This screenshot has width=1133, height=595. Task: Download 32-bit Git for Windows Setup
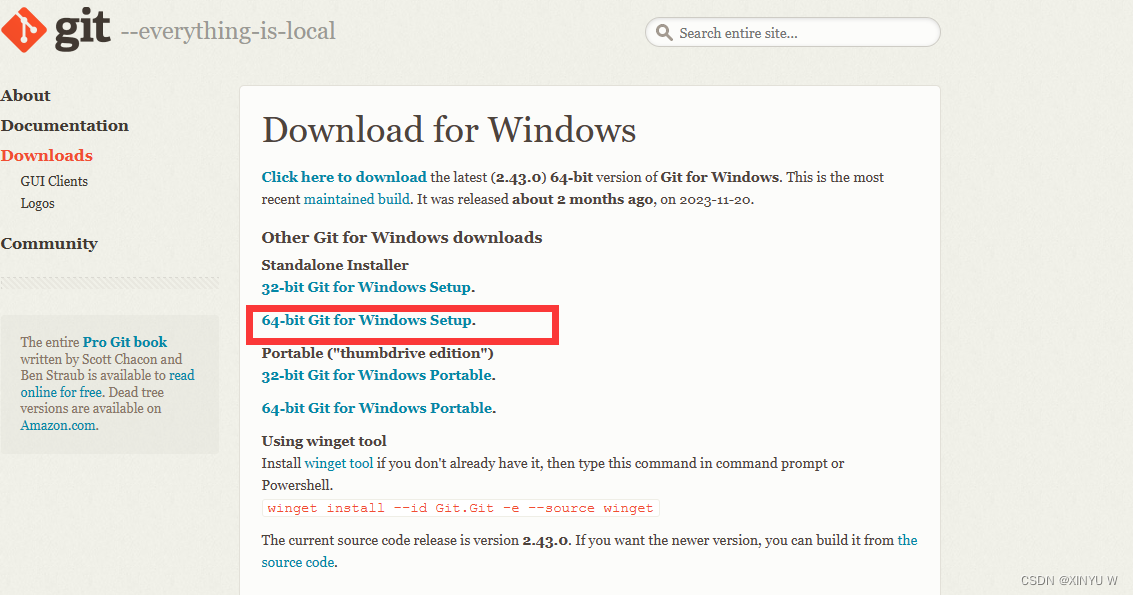[x=368, y=287]
